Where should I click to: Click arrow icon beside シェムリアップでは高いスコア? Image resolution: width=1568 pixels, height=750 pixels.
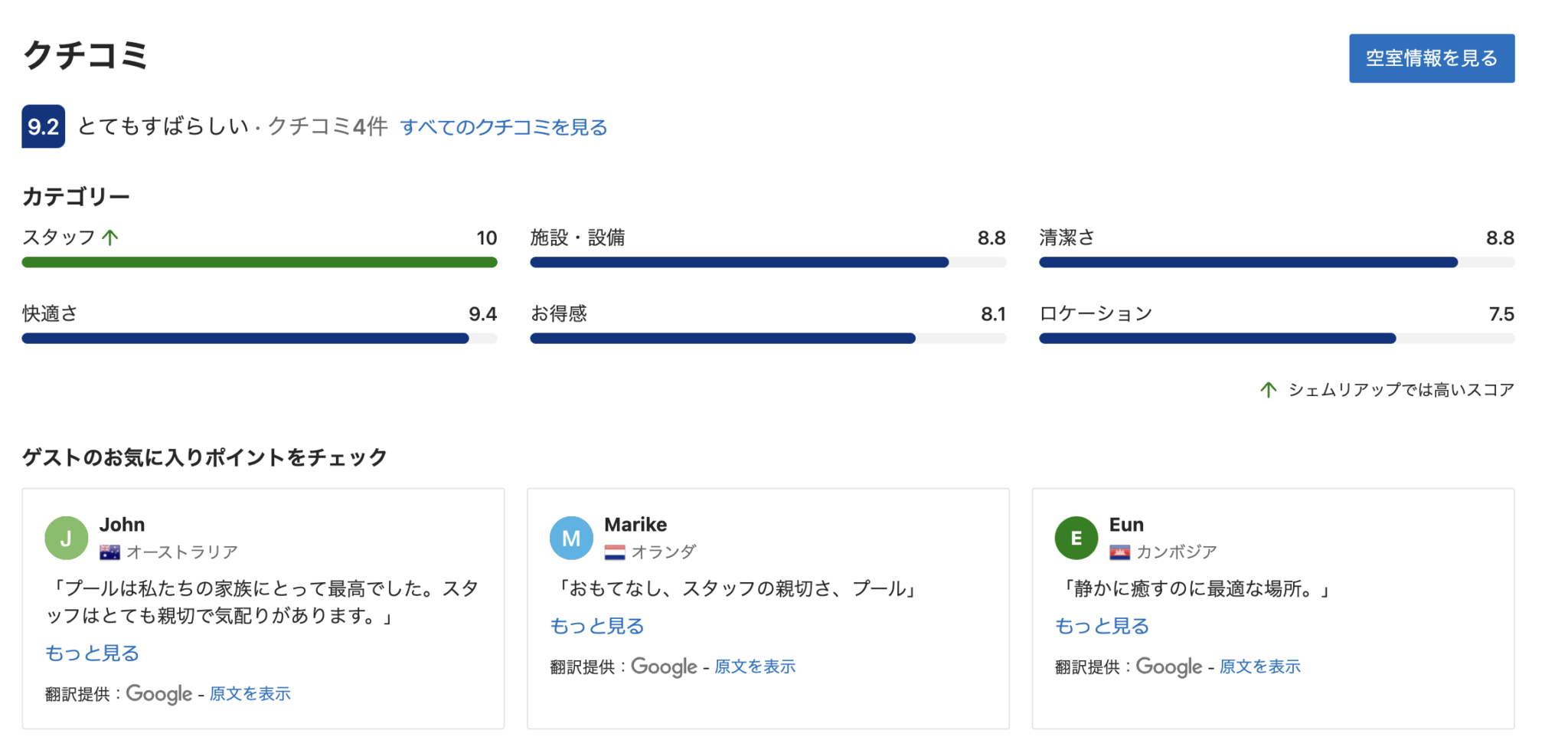pyautogui.click(x=1268, y=390)
